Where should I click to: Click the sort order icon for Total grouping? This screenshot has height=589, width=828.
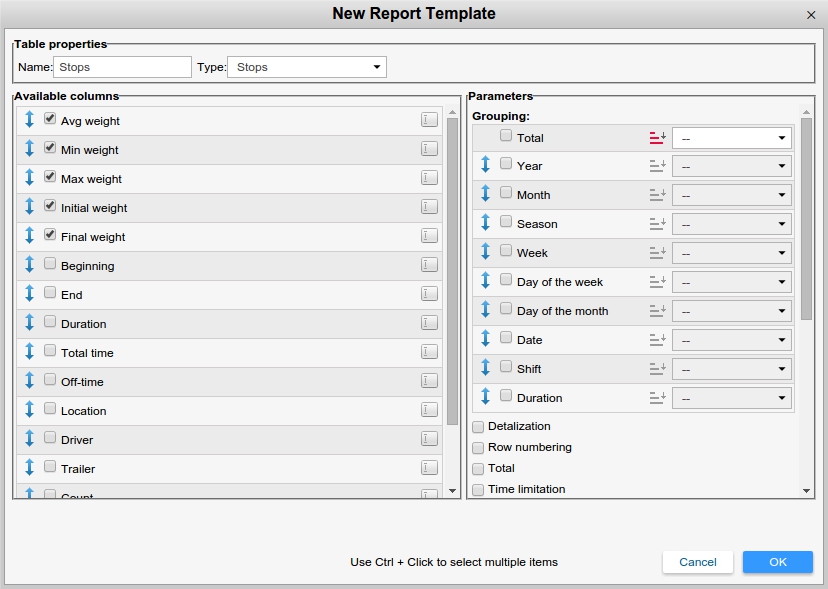(657, 137)
